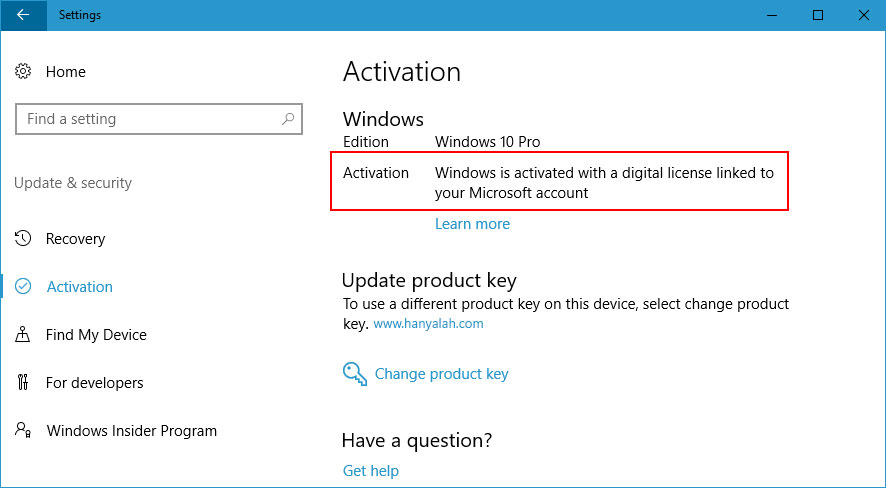Switch to the Find My Device section
The image size is (886, 488).
[x=96, y=335]
